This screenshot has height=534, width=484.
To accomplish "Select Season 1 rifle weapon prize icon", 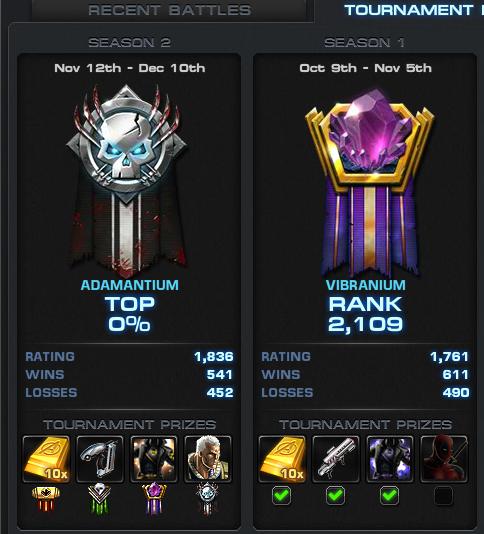I will tap(336, 459).
